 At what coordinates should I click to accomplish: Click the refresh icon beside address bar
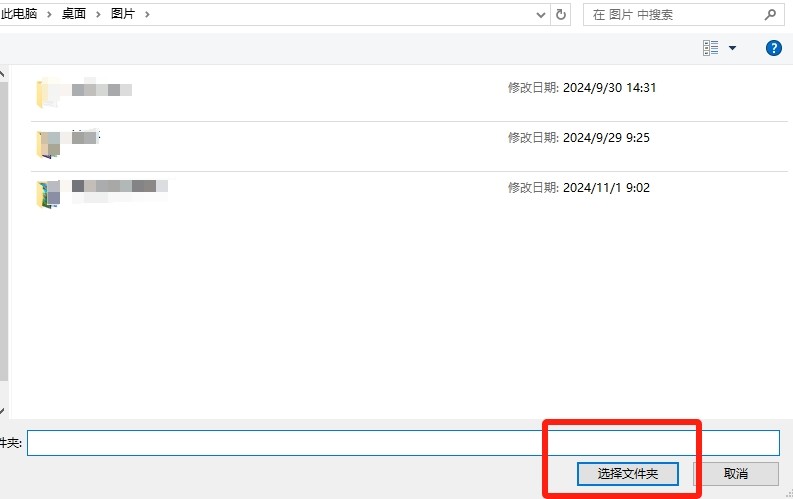pos(561,15)
